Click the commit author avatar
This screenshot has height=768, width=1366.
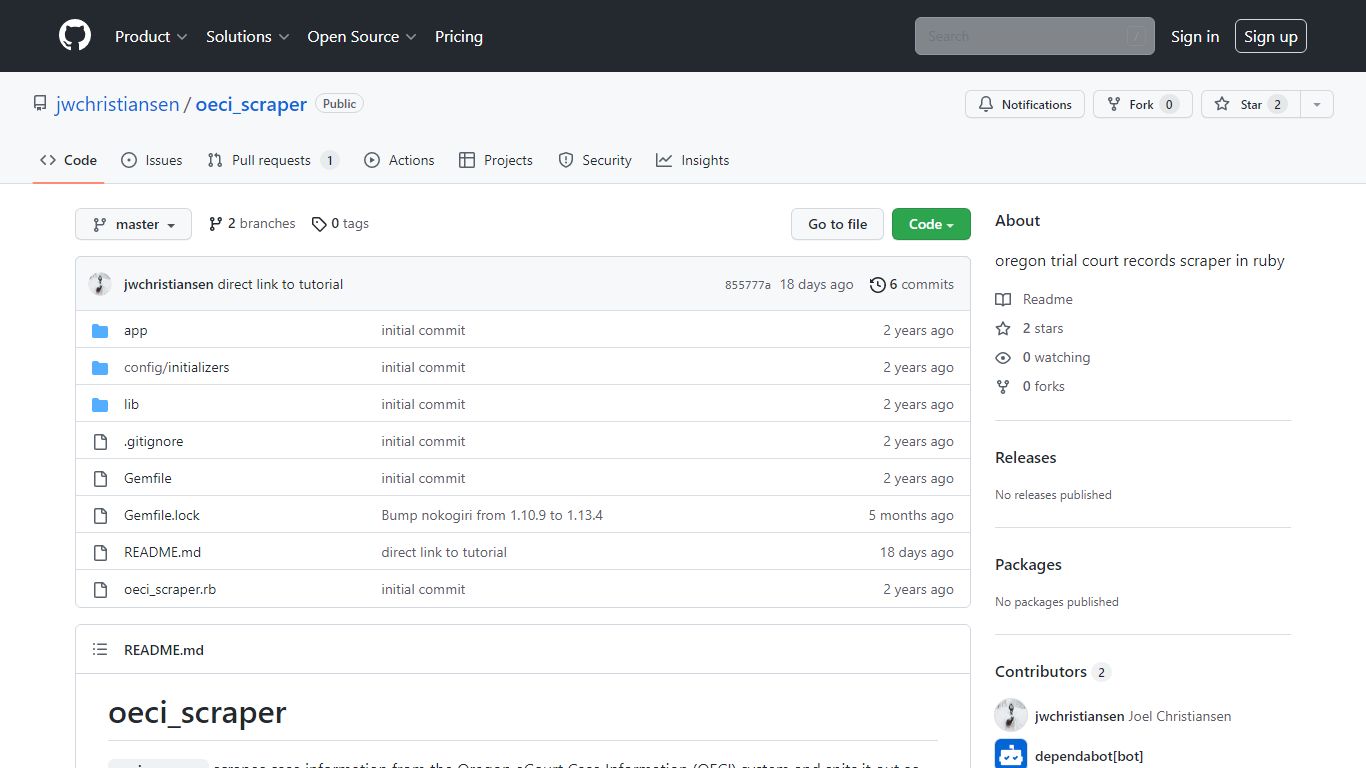click(x=100, y=284)
